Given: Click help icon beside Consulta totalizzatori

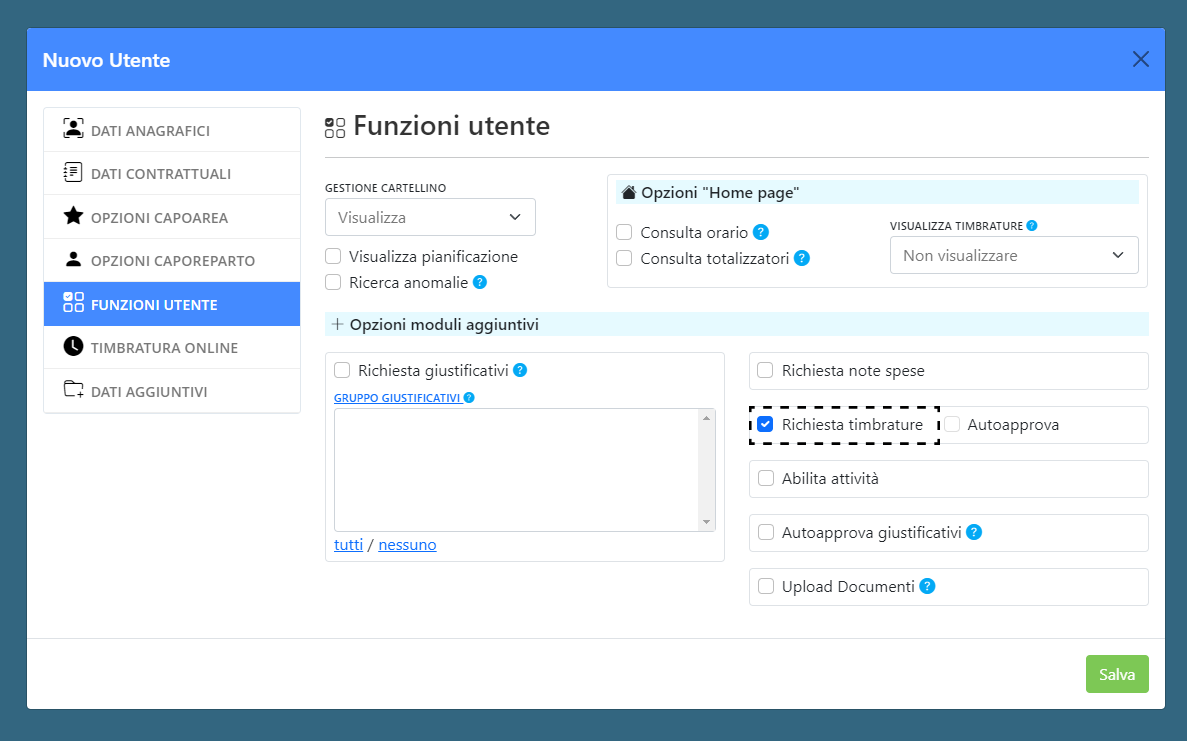Looking at the screenshot, I should point(801,258).
